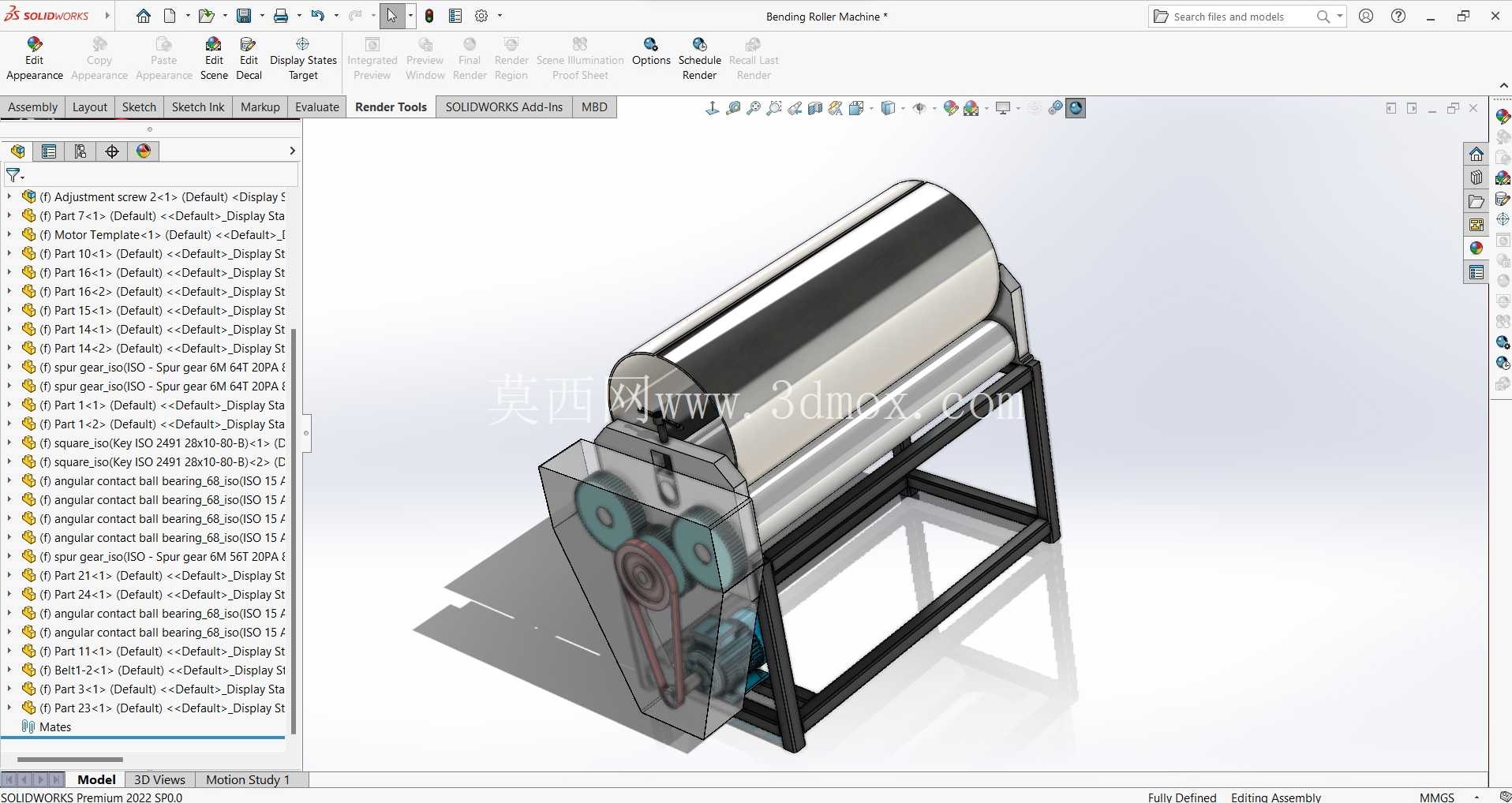1512x803 pixels.
Task: Select Part 7<1> in feature tree
Action: click(x=162, y=215)
